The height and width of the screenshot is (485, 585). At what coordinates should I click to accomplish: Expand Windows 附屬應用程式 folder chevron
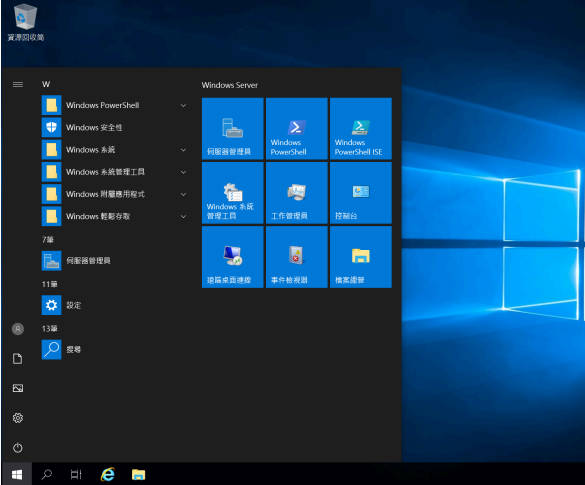tap(184, 194)
